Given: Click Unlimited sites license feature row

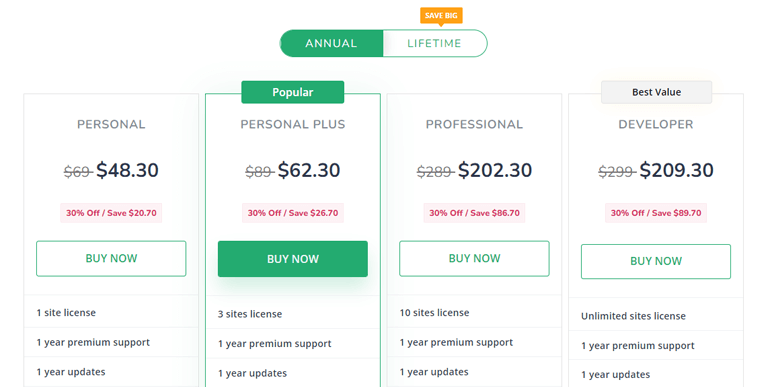Looking at the screenshot, I should point(656,316).
